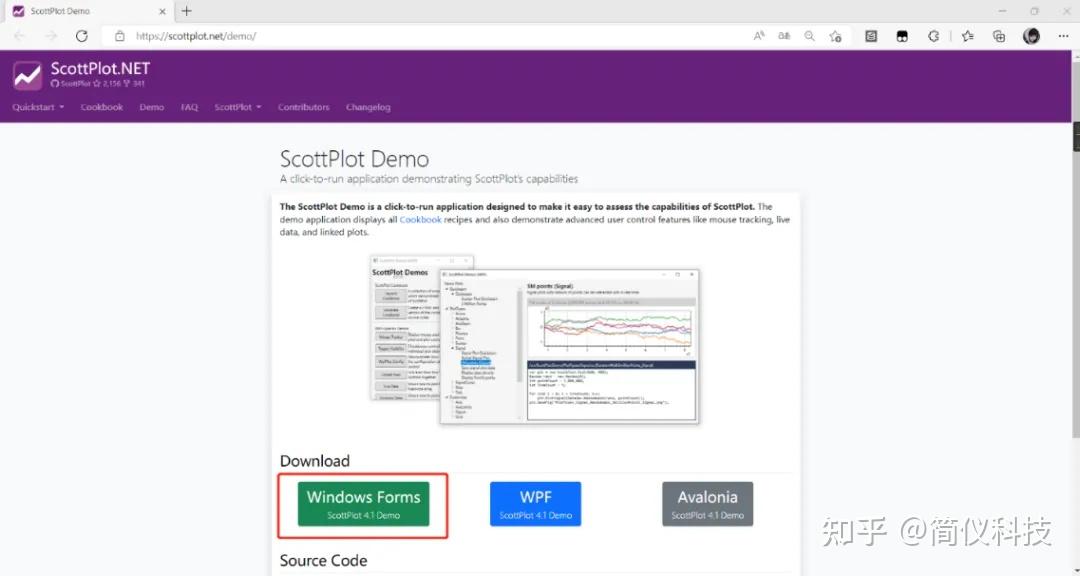Open the browser Settings and more menu
Screen dimensions: 1080x576
[x=1063, y=37]
